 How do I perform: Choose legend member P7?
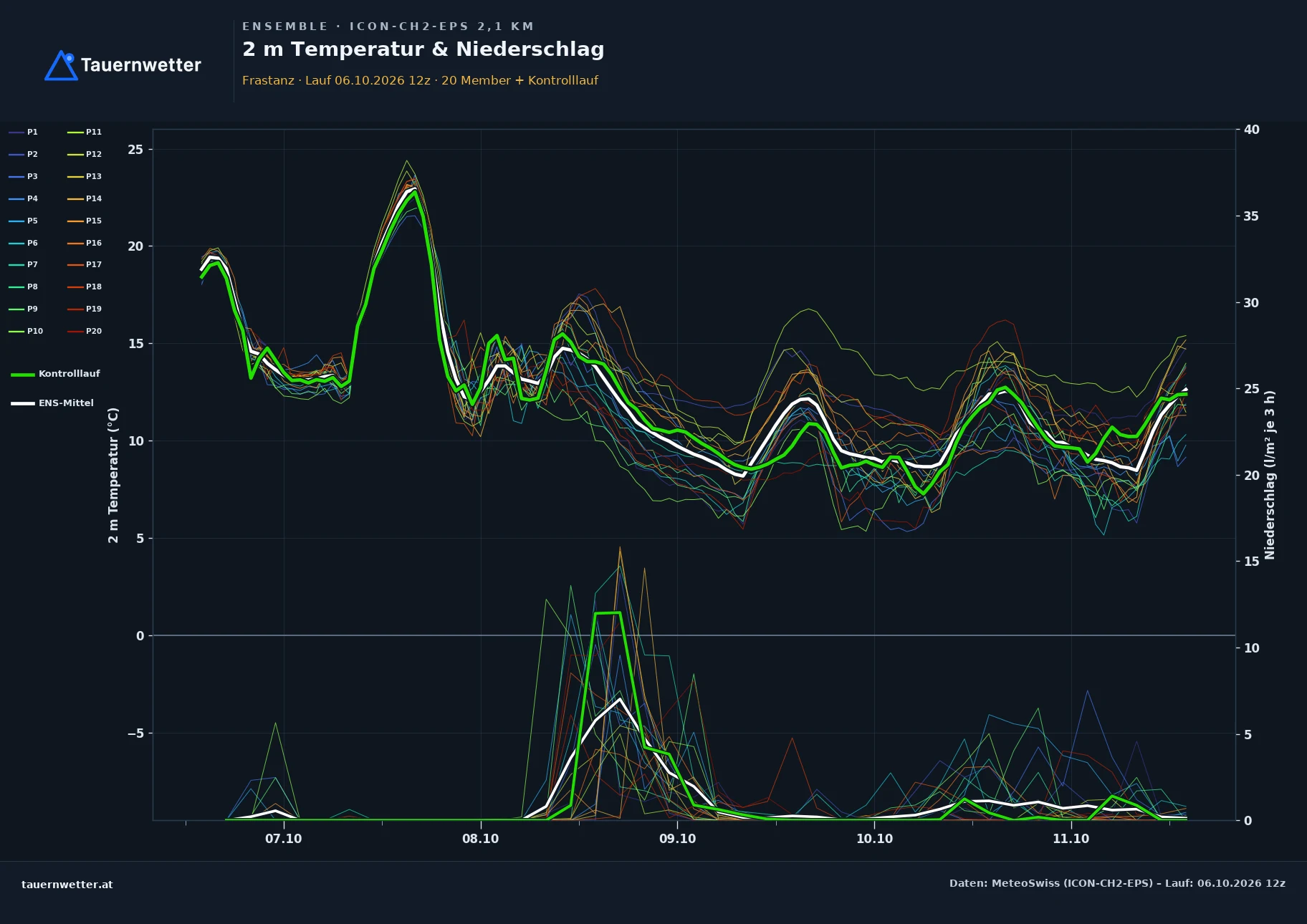(24, 264)
